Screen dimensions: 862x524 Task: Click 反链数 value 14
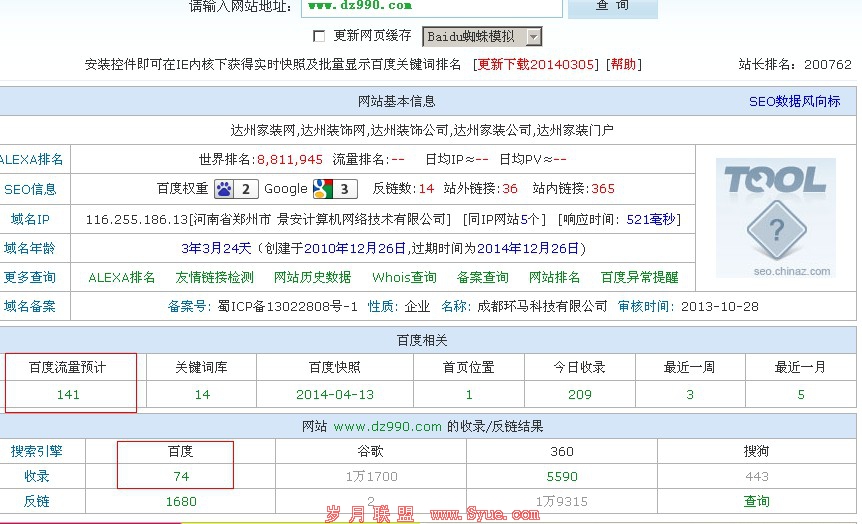(426, 189)
